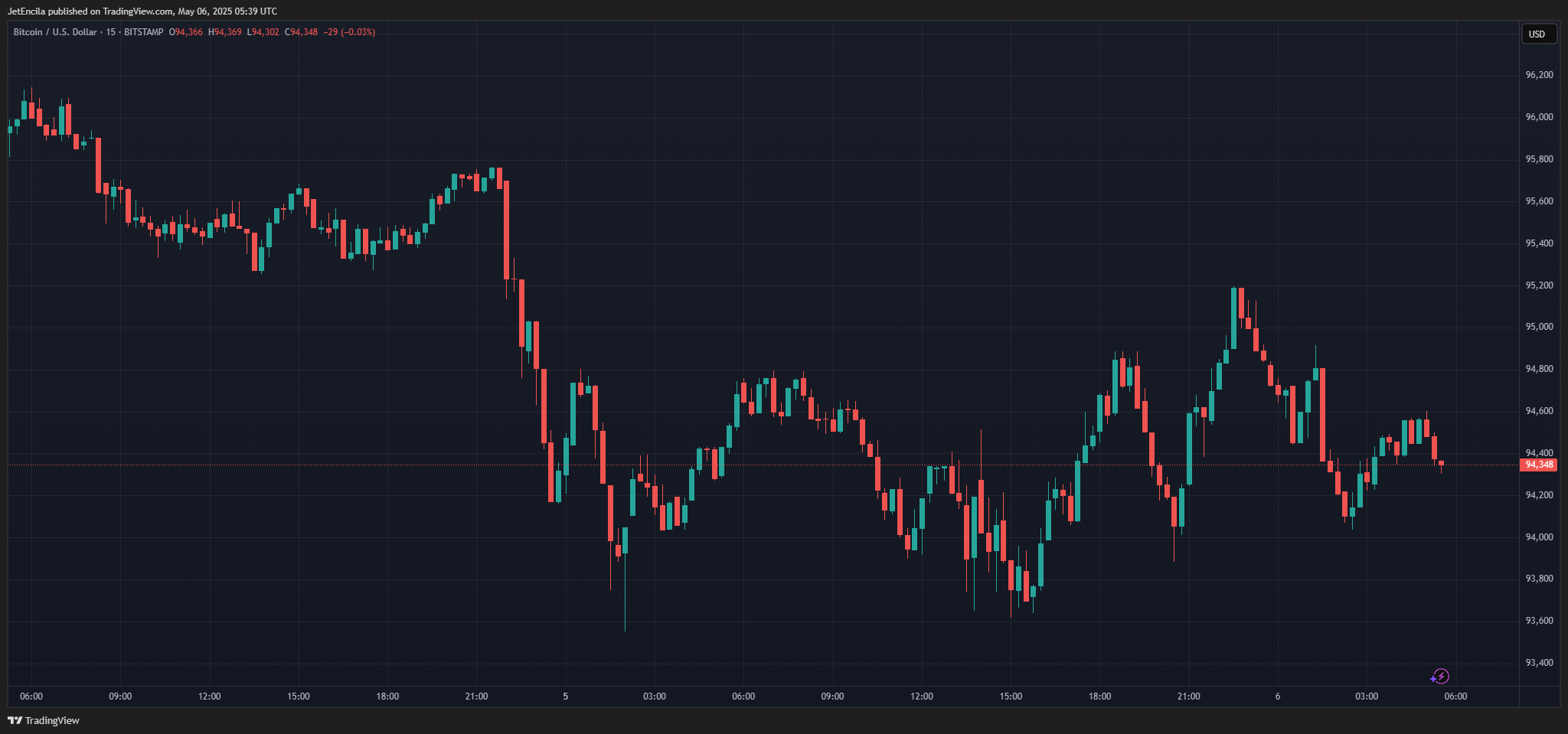This screenshot has width=1568, height=734.
Task: Open the USD currency selector
Action: [1537, 34]
